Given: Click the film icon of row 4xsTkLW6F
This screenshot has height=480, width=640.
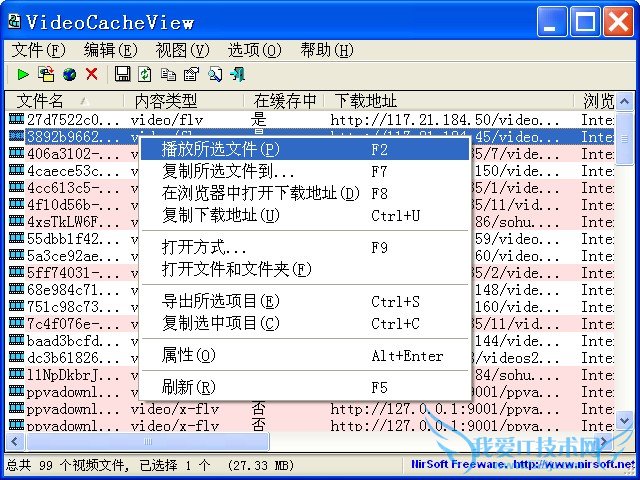Looking at the screenshot, I should coord(16,221).
